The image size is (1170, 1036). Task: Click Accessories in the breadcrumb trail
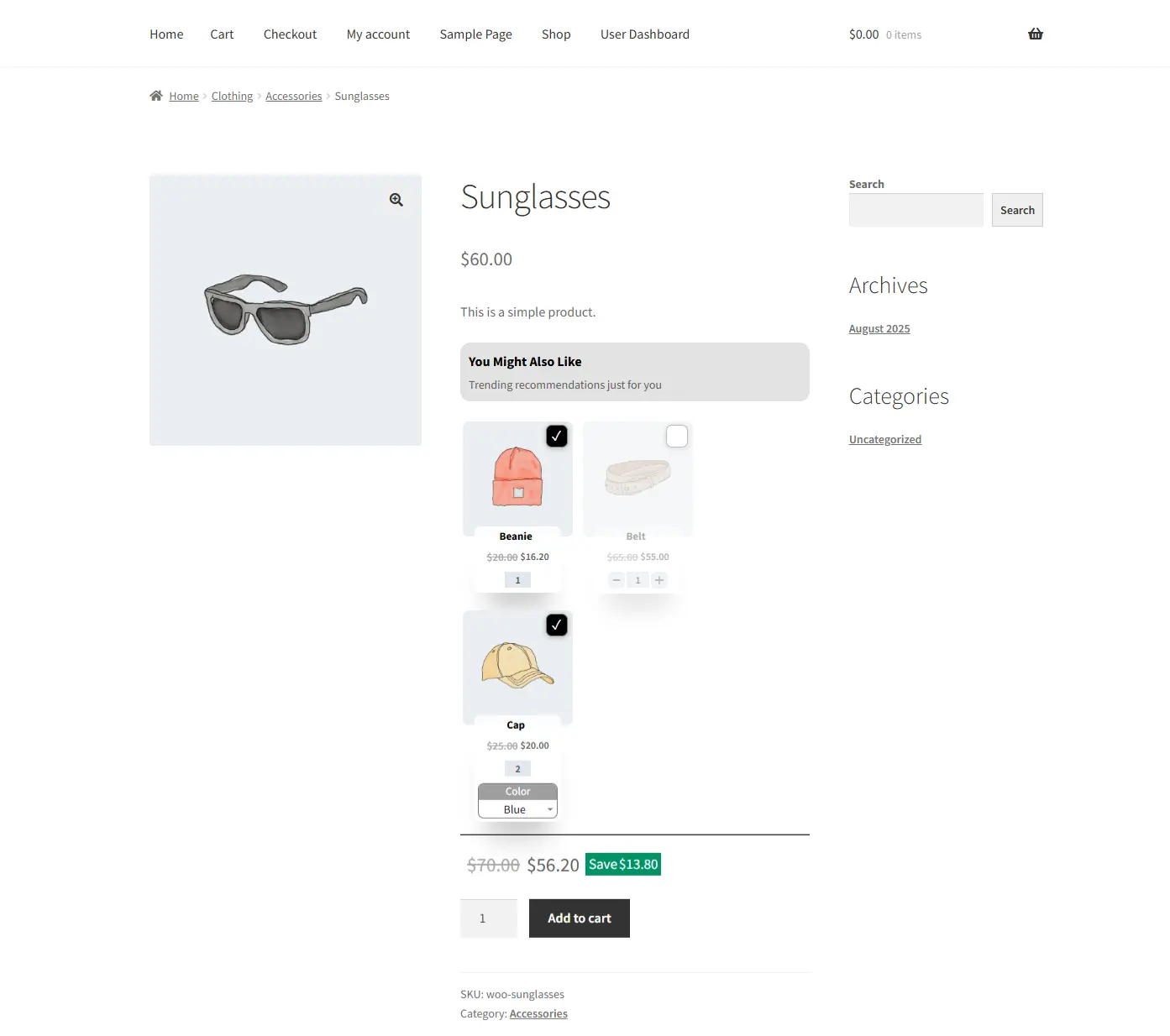coord(293,95)
